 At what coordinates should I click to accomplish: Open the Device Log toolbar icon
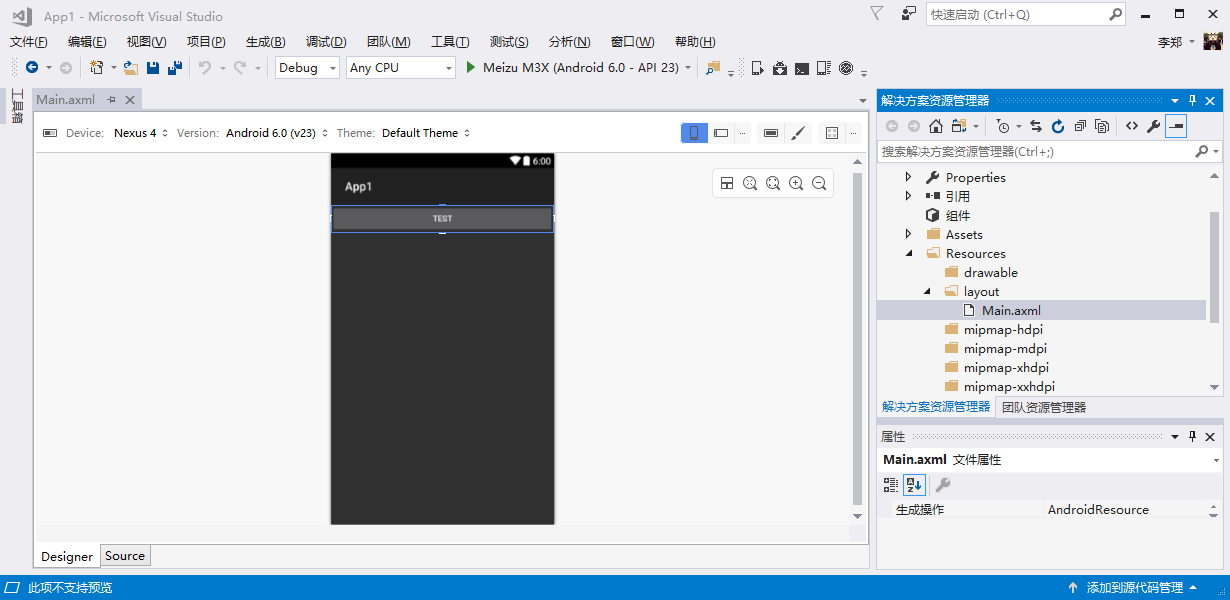[x=824, y=68]
